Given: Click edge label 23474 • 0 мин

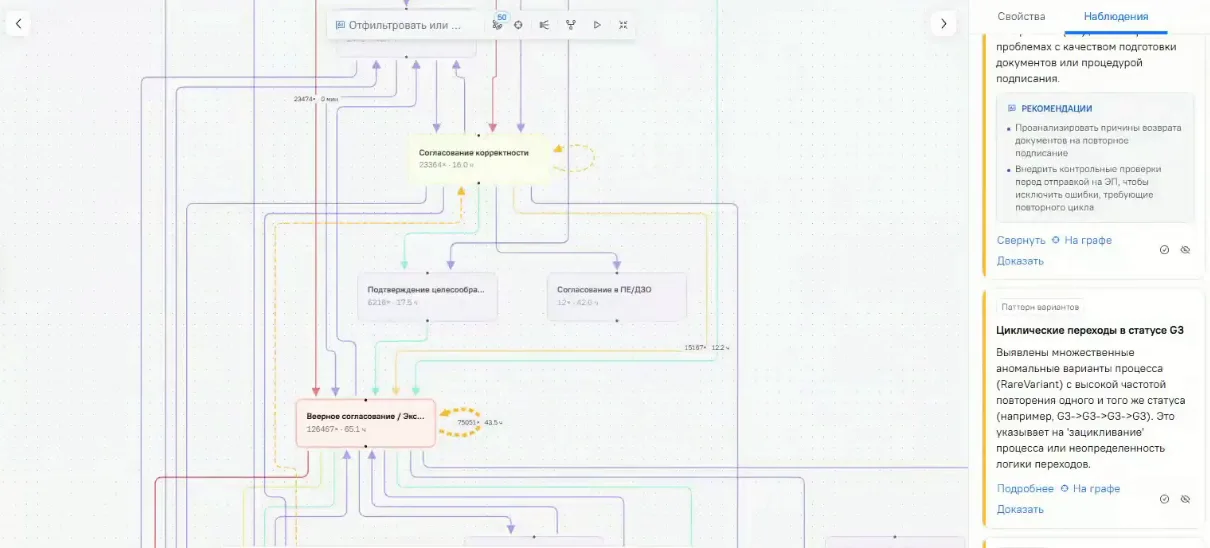Looking at the screenshot, I should (x=316, y=99).
